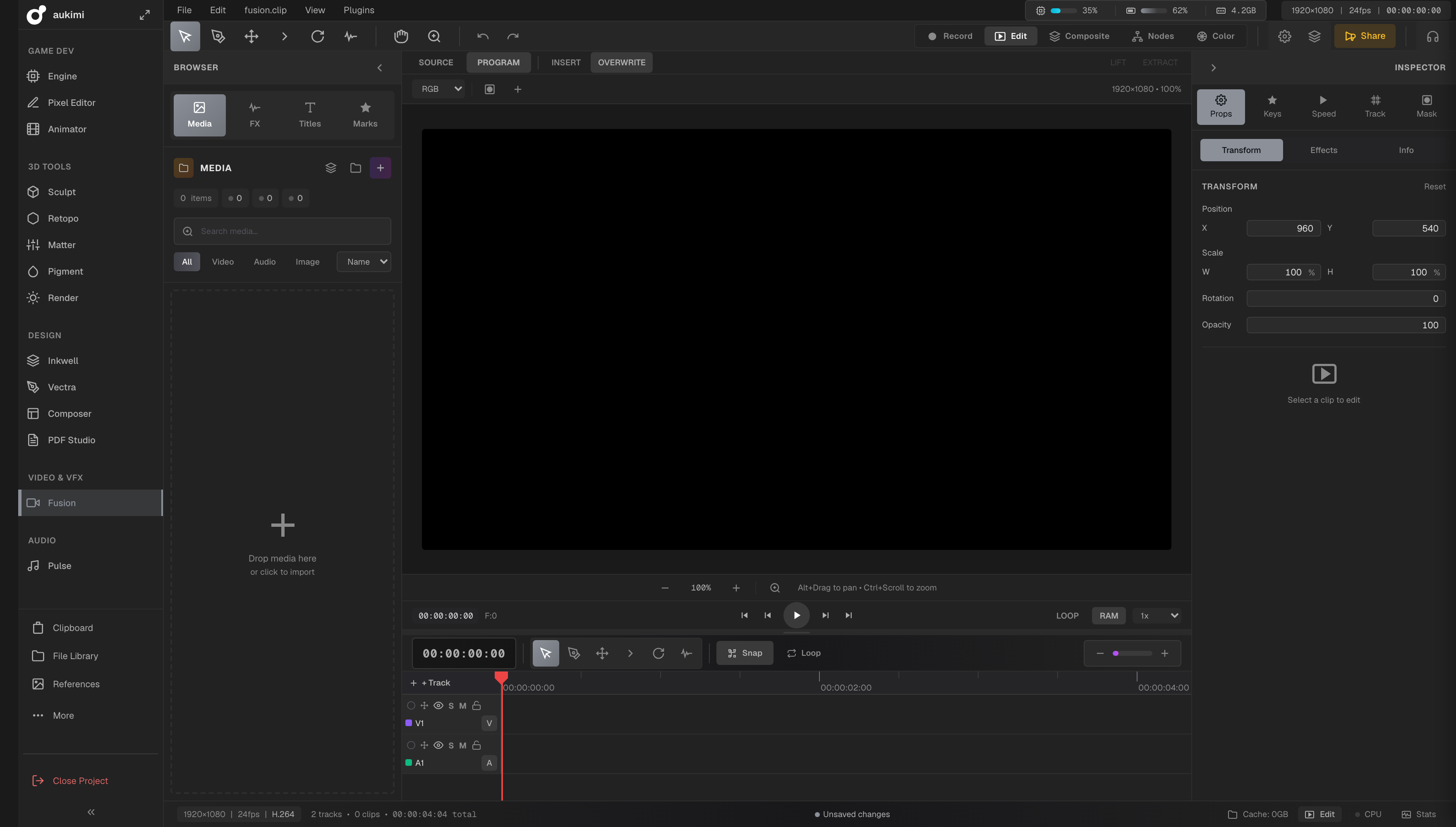This screenshot has width=1456, height=827.
Task: Toggle the timeline Loop button
Action: pos(804,653)
